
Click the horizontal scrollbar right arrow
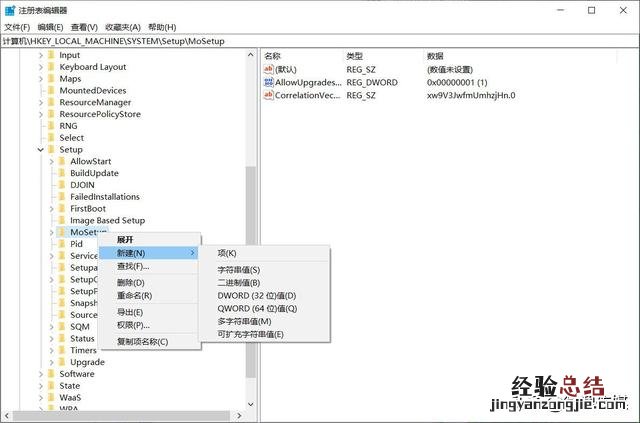(x=240, y=416)
